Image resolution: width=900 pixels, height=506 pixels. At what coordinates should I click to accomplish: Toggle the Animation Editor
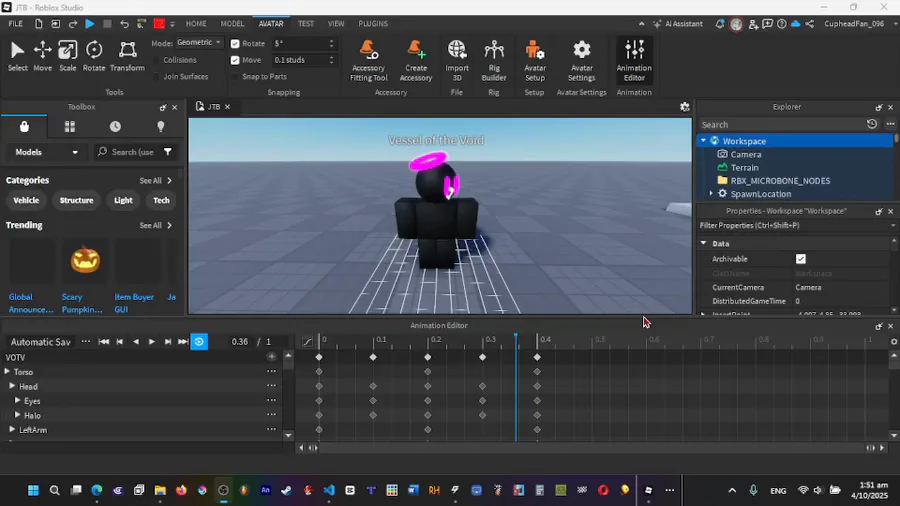(x=634, y=61)
